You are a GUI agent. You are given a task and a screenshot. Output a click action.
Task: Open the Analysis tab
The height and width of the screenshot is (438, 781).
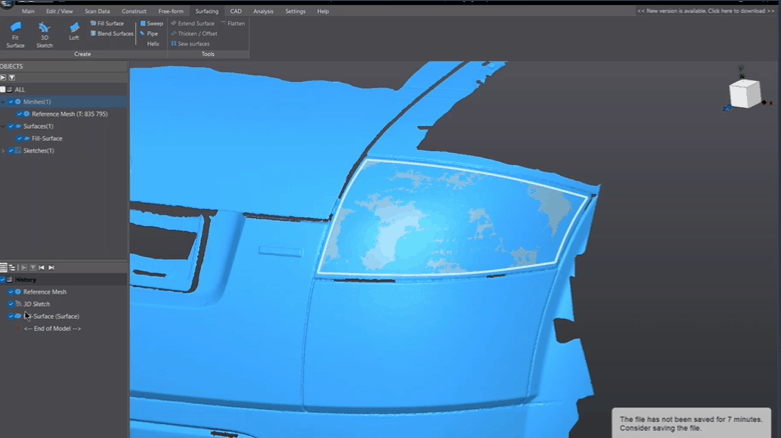(263, 11)
